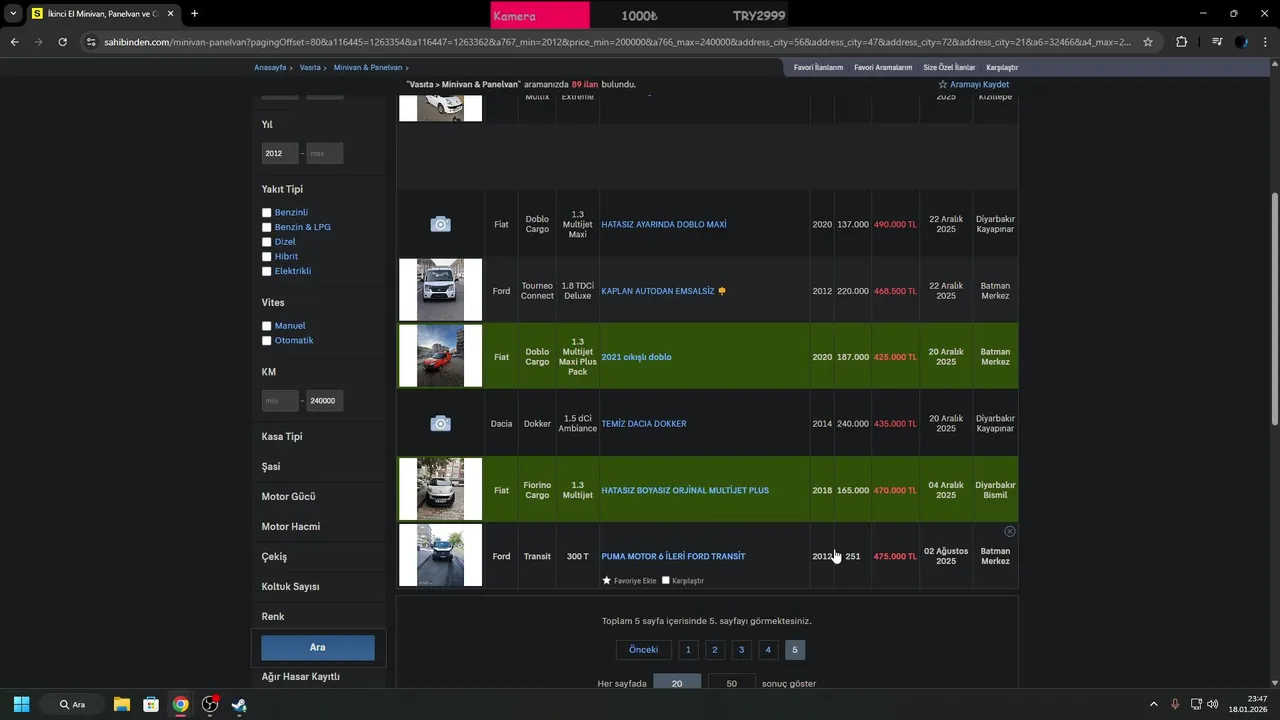
Task: Check the Otomatik transmission checkbox
Action: [267, 341]
